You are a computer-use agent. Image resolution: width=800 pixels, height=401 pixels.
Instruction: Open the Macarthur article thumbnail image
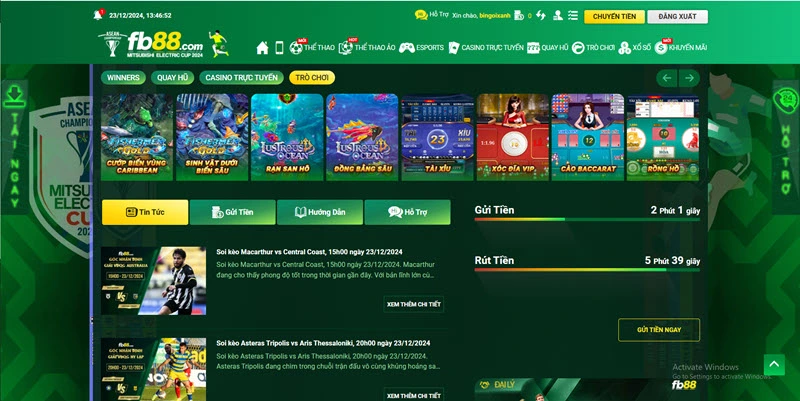tap(154, 281)
